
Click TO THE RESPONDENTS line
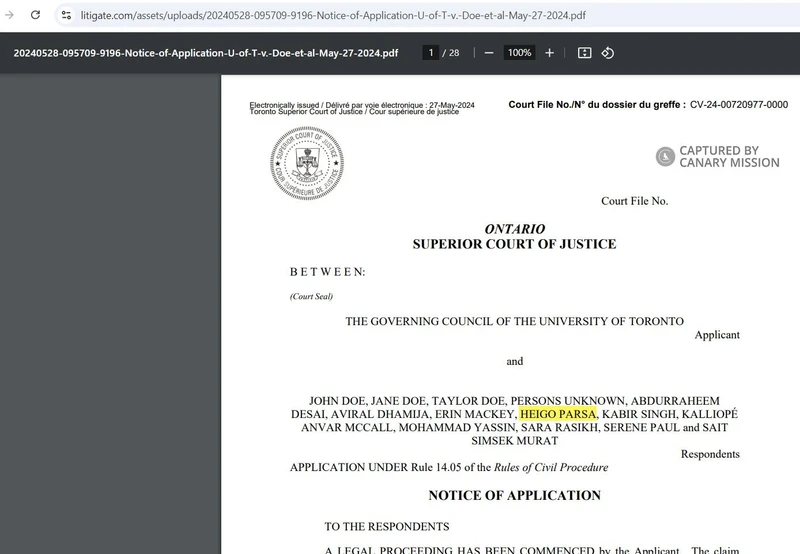coord(387,526)
